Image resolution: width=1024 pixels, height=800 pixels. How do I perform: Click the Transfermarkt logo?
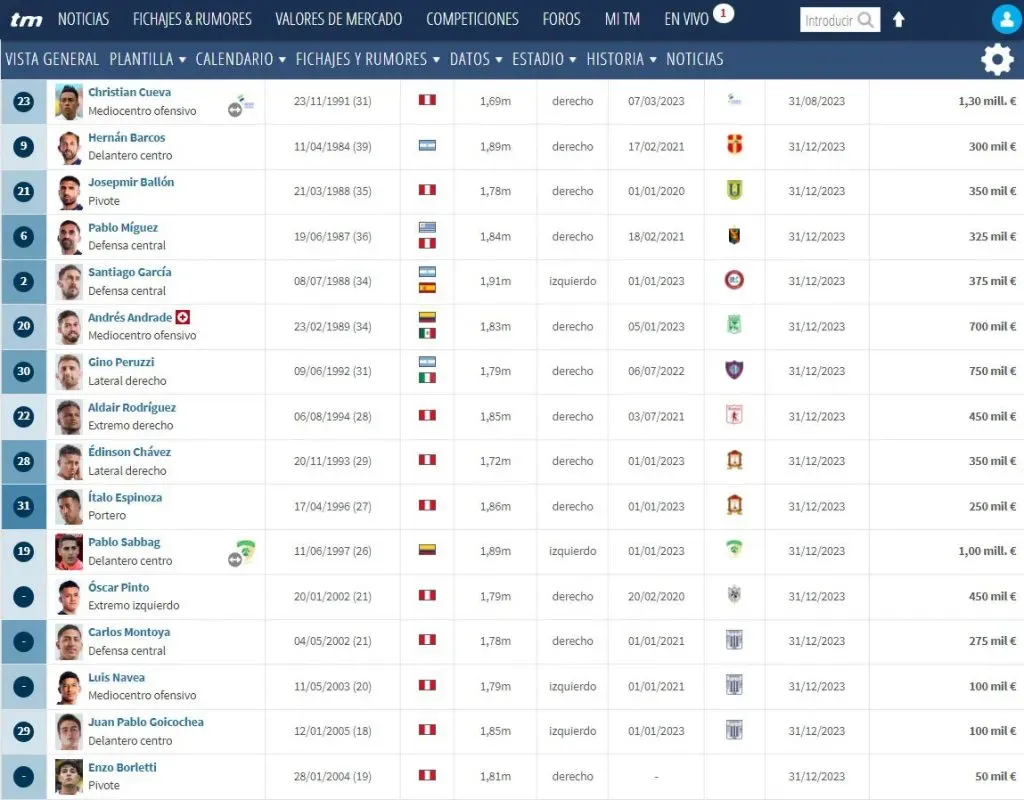pyautogui.click(x=26, y=19)
